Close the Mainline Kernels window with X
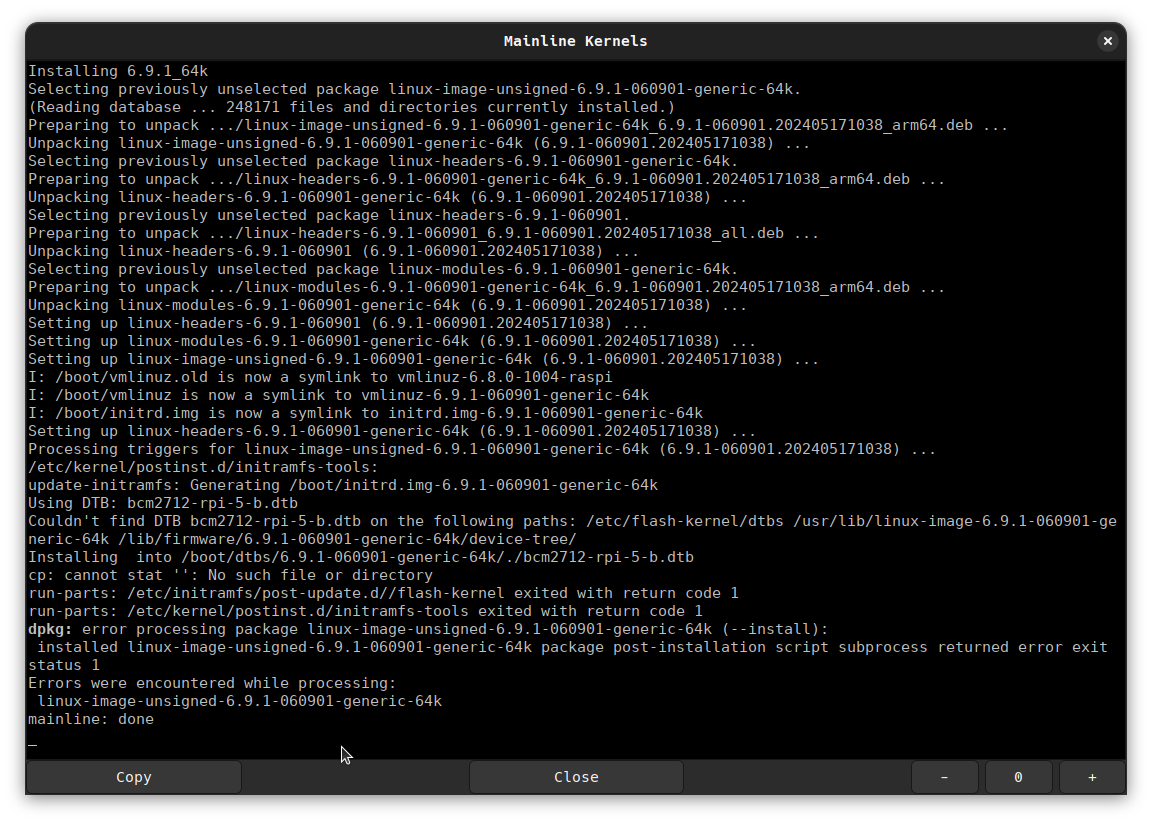The height and width of the screenshot is (823, 1152). 1108,41
